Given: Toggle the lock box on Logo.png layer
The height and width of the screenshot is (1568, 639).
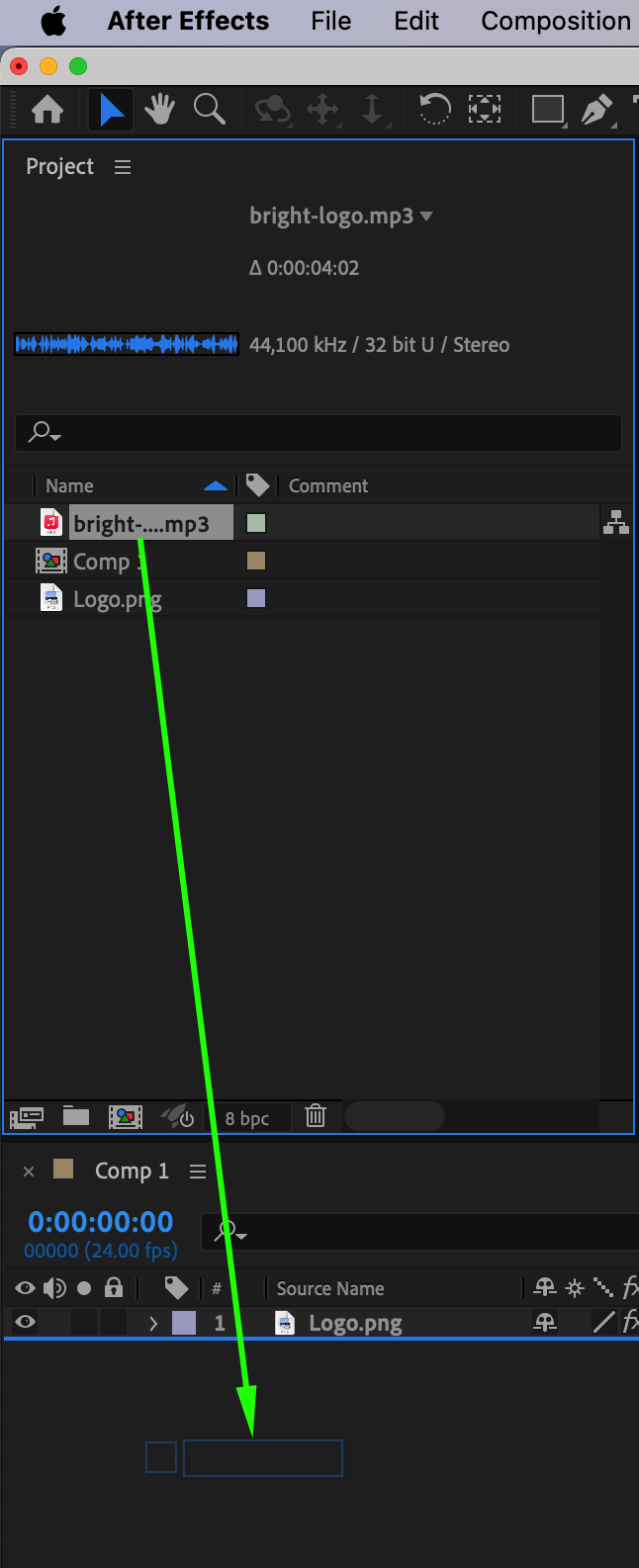Looking at the screenshot, I should tap(114, 1322).
